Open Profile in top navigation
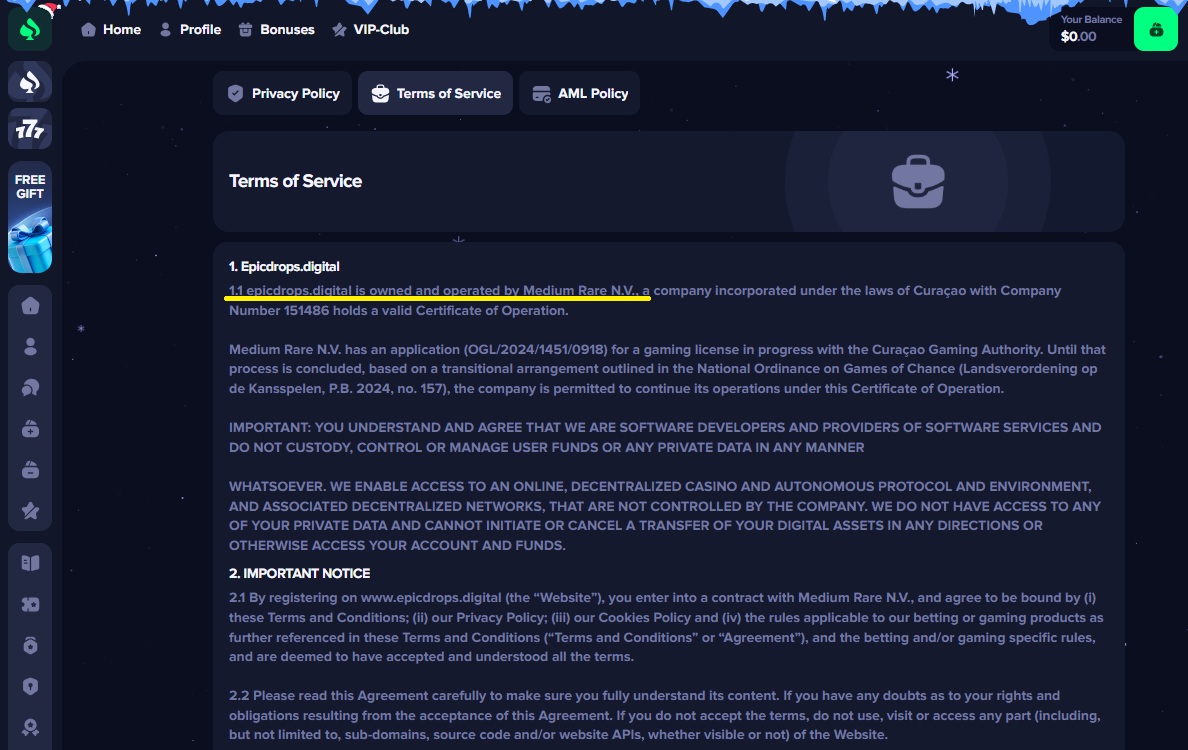Image resolution: width=1188 pixels, height=750 pixels. pos(190,30)
